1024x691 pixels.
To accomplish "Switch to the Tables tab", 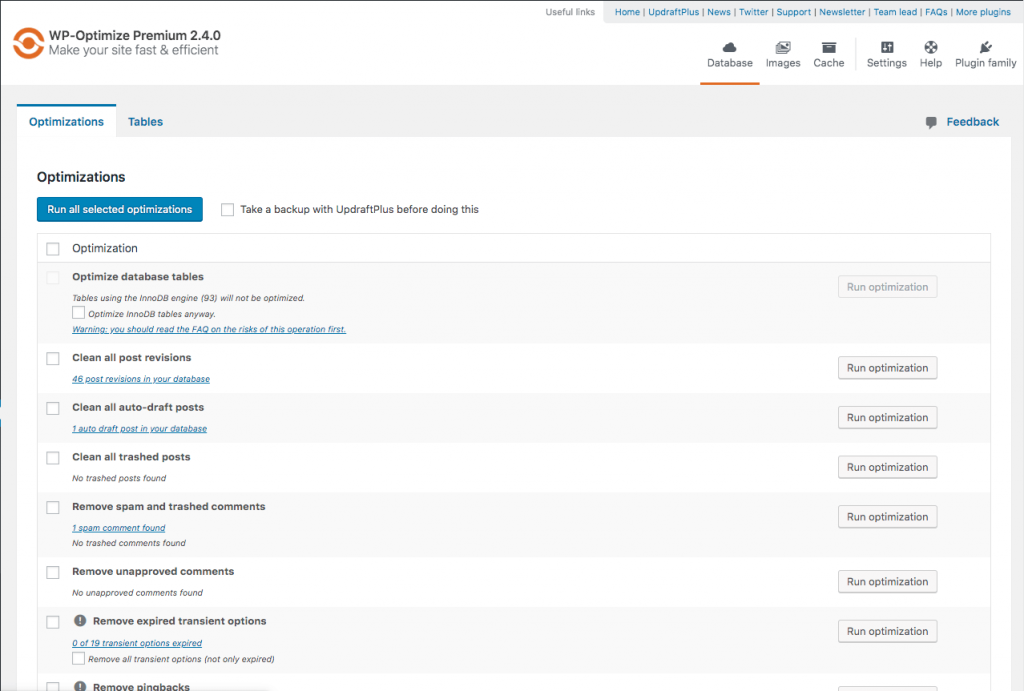I will click(x=145, y=121).
